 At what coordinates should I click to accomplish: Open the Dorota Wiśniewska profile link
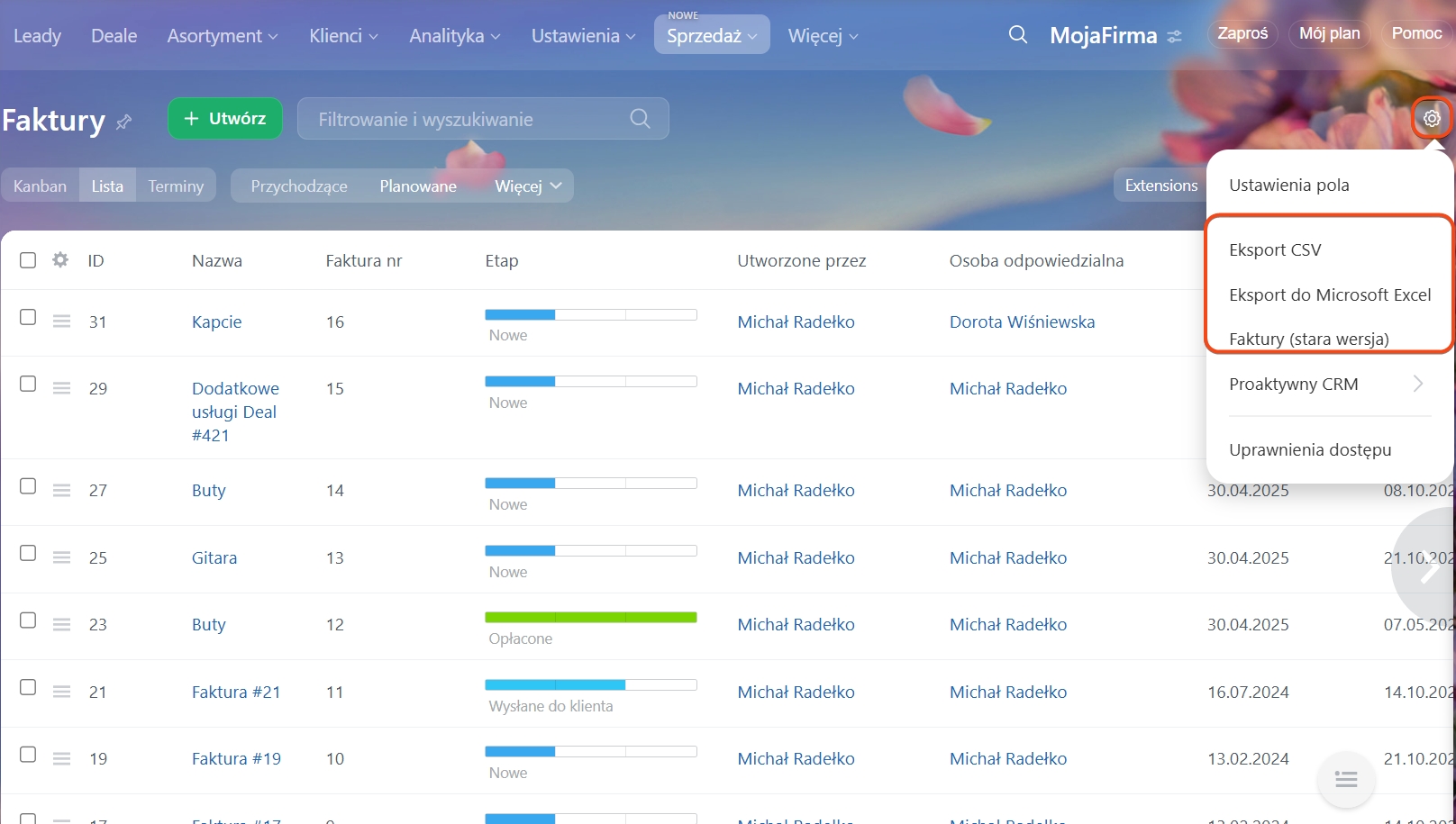pyautogui.click(x=1022, y=322)
